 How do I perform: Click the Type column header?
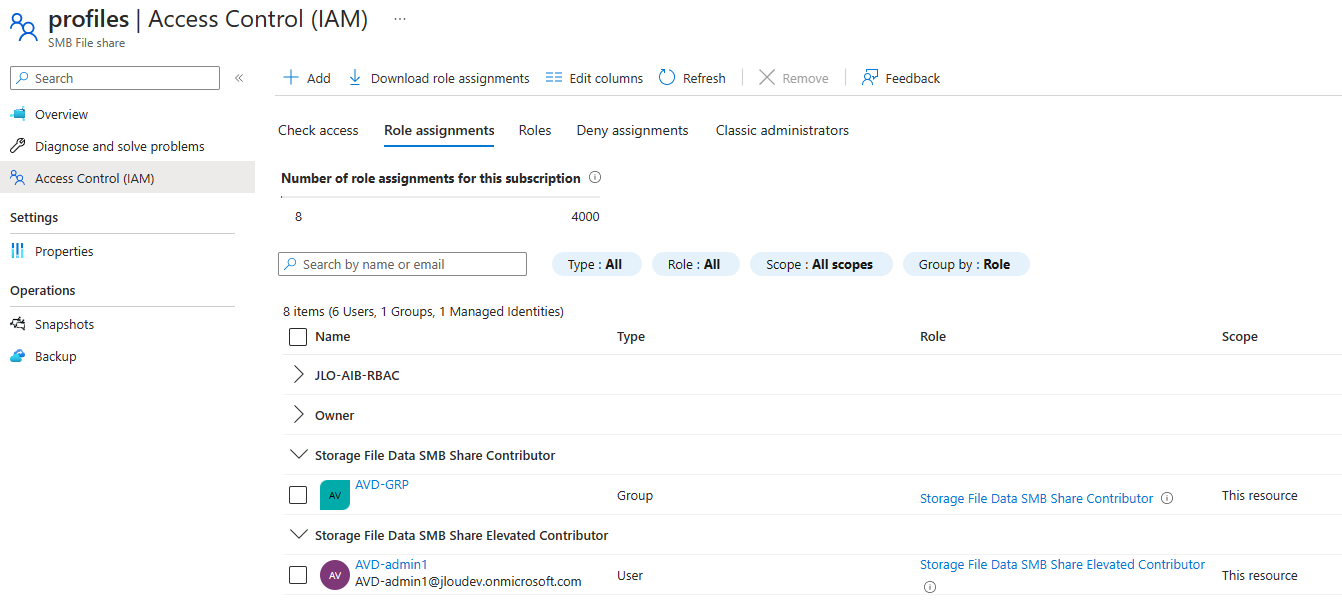pos(631,337)
